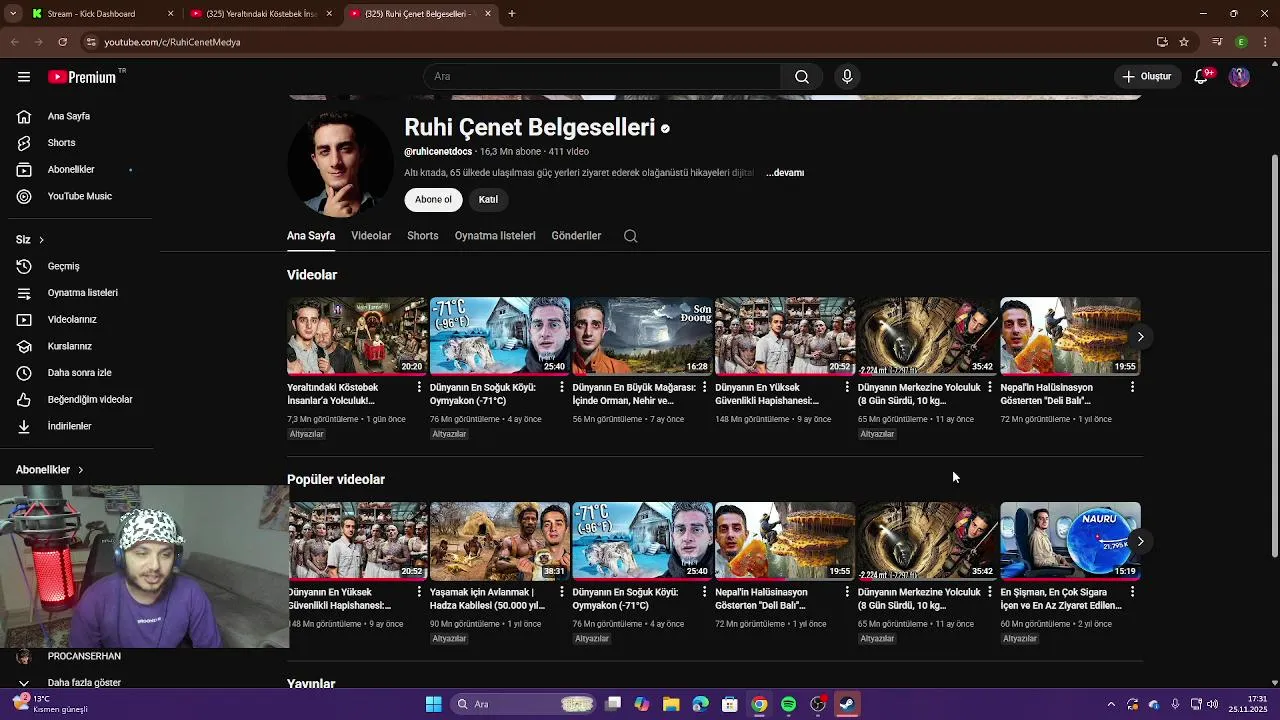This screenshot has height=720, width=1280.
Task: Click the Katıl join button
Action: (x=488, y=200)
